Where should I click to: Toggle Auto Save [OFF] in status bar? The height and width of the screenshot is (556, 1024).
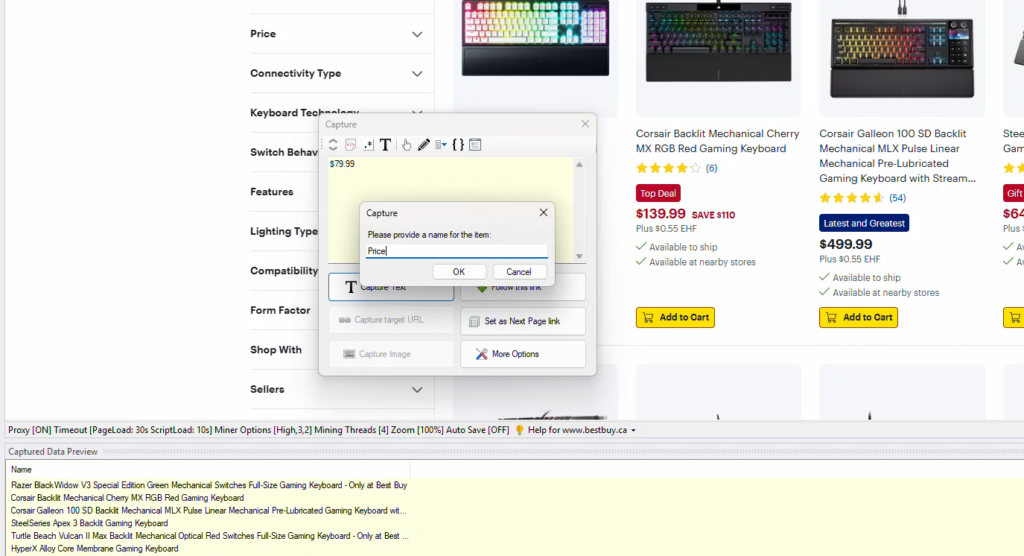[477, 430]
